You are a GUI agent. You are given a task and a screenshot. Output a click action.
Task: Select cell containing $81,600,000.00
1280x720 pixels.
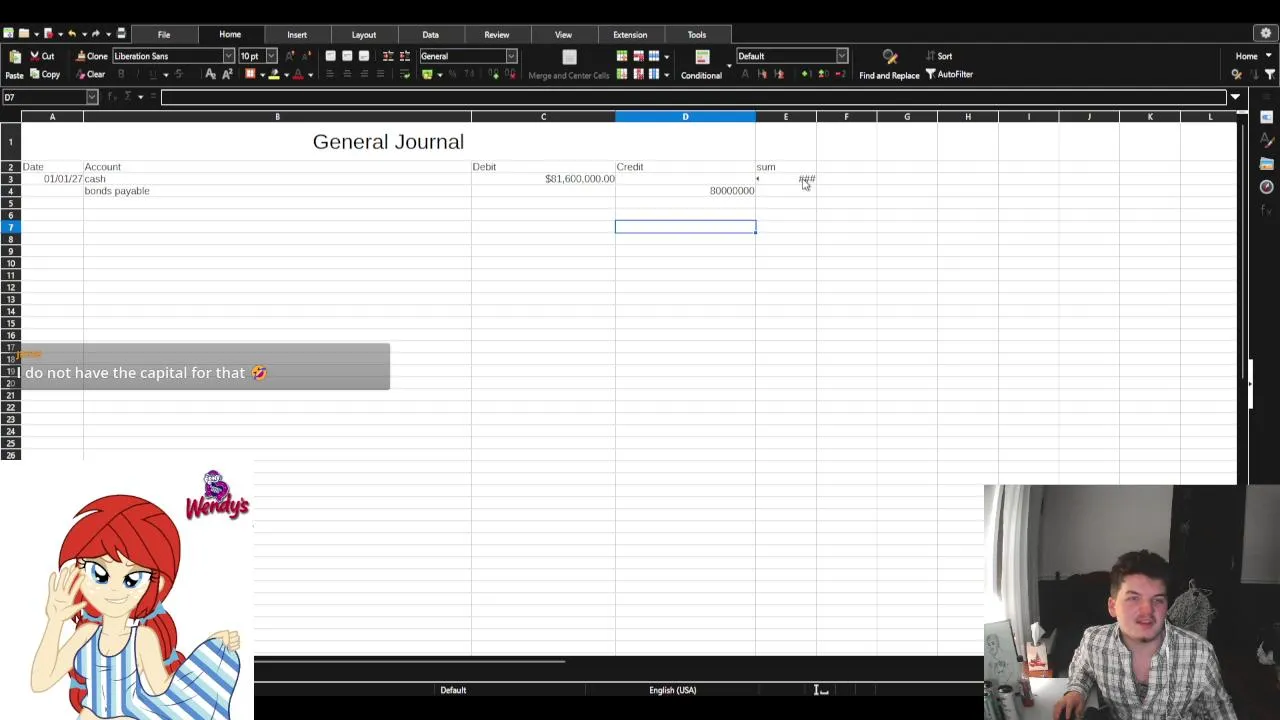tap(543, 179)
